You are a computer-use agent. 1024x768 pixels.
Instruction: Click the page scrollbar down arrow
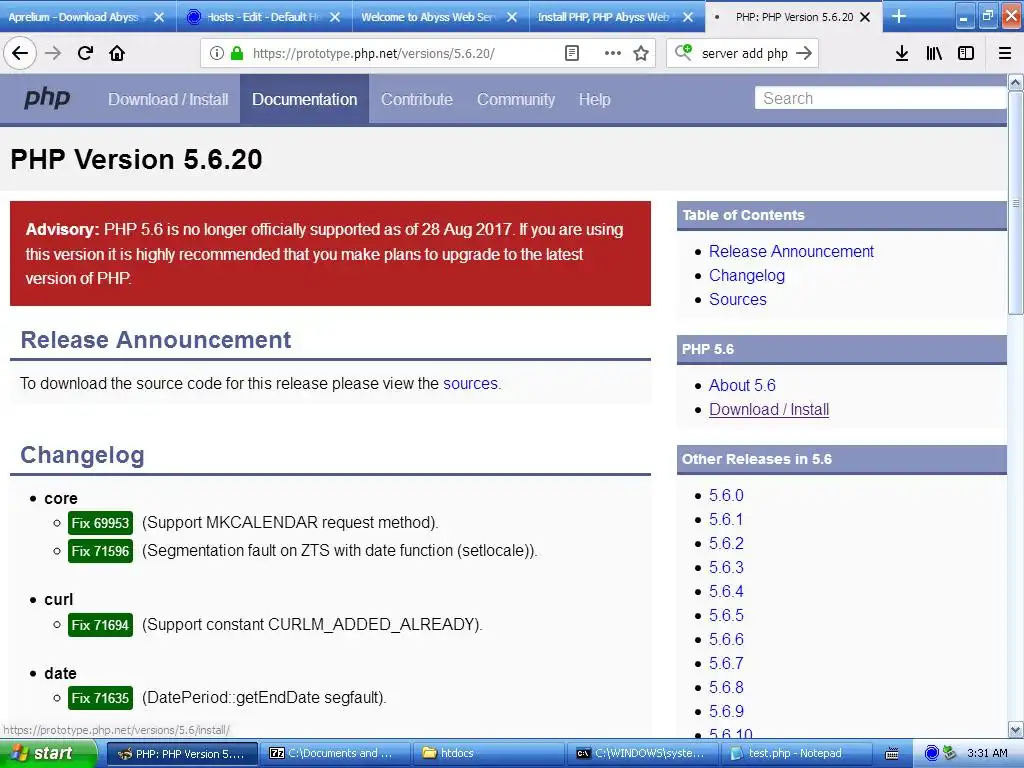click(x=1015, y=729)
